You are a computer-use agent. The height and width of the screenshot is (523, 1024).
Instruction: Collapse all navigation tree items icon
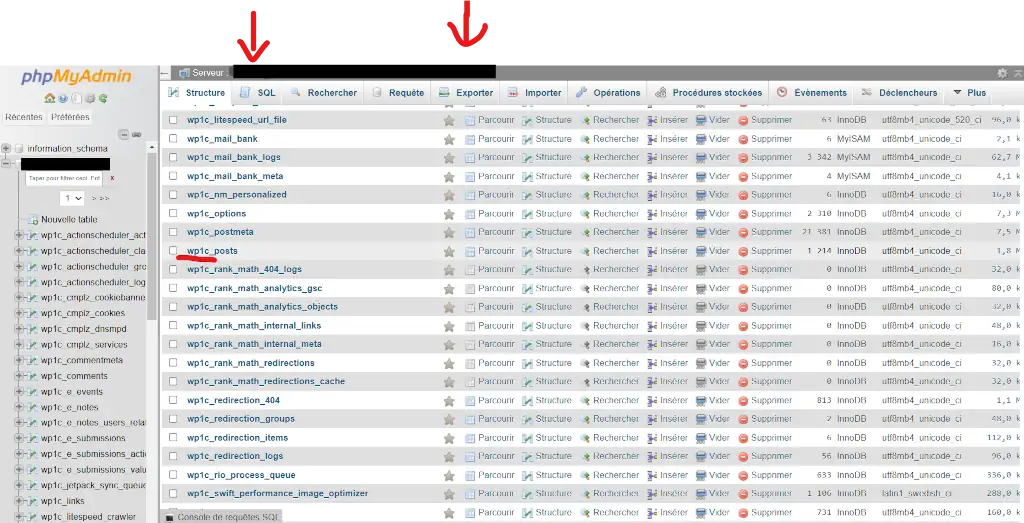[123, 135]
